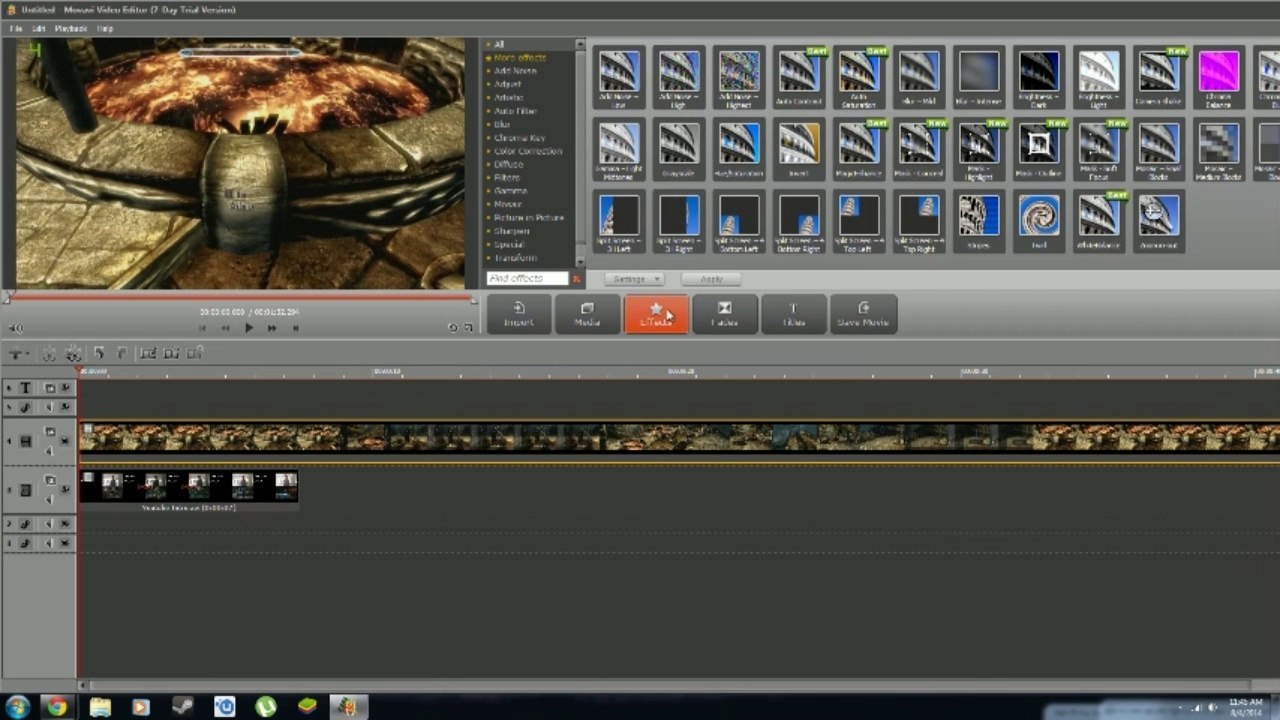Click the Titles track T icon
The width and height of the screenshot is (1280, 720).
tap(26, 388)
